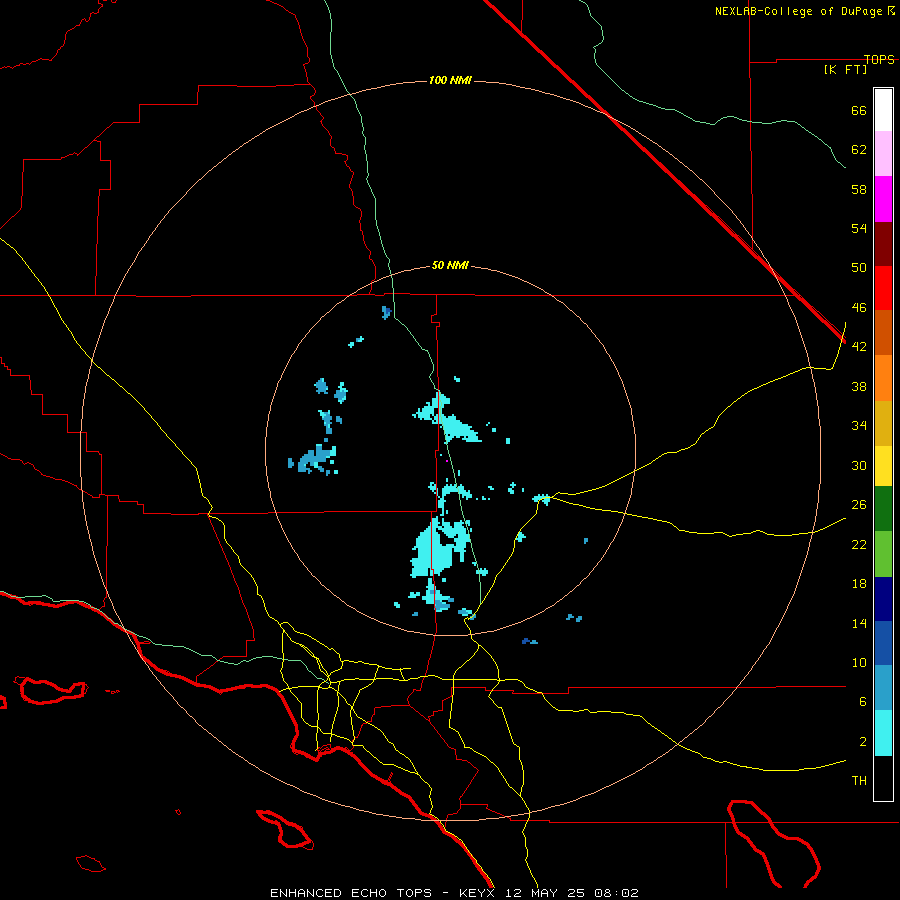The image size is (900, 900).
Task: Click the legend value 6
Action: [863, 702]
